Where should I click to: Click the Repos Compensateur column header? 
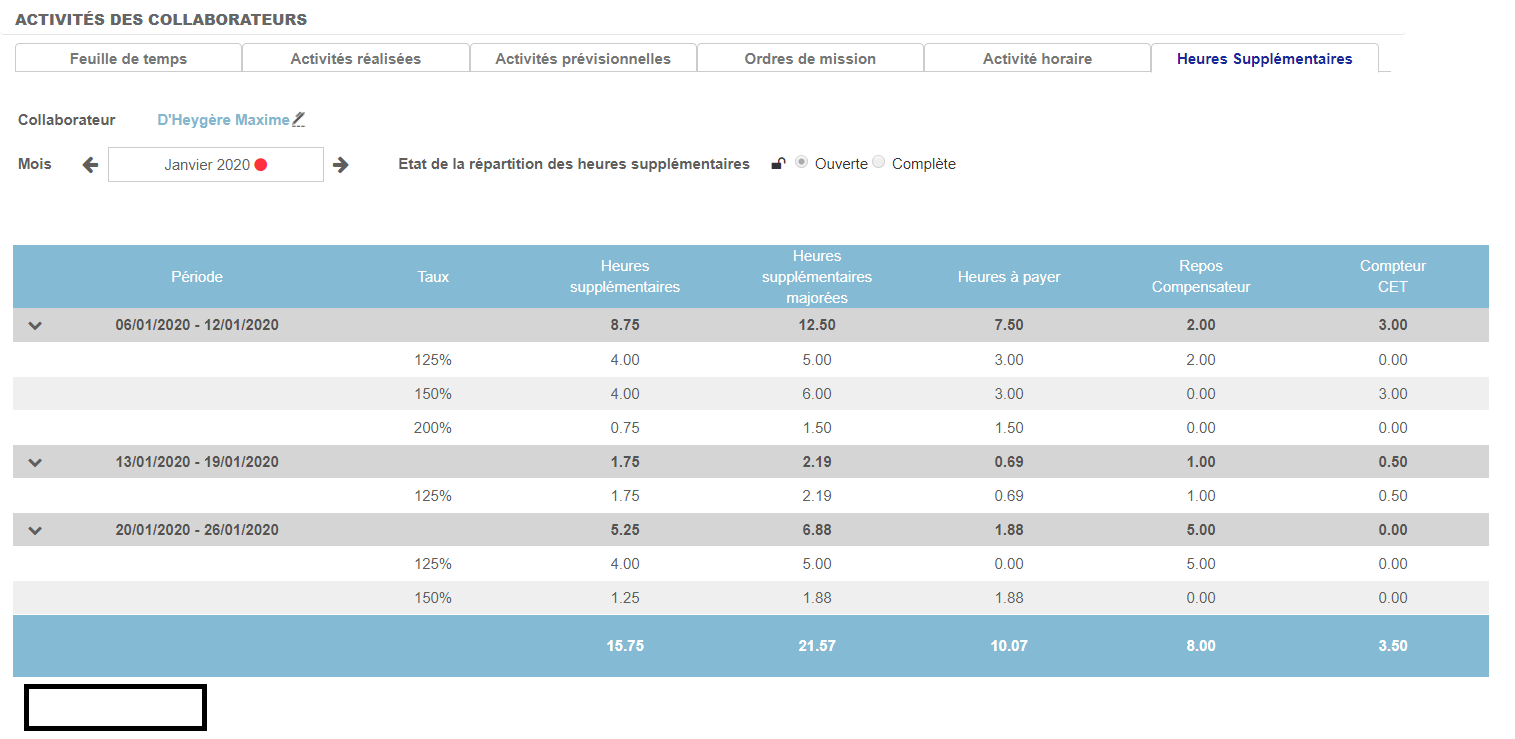tap(1200, 277)
